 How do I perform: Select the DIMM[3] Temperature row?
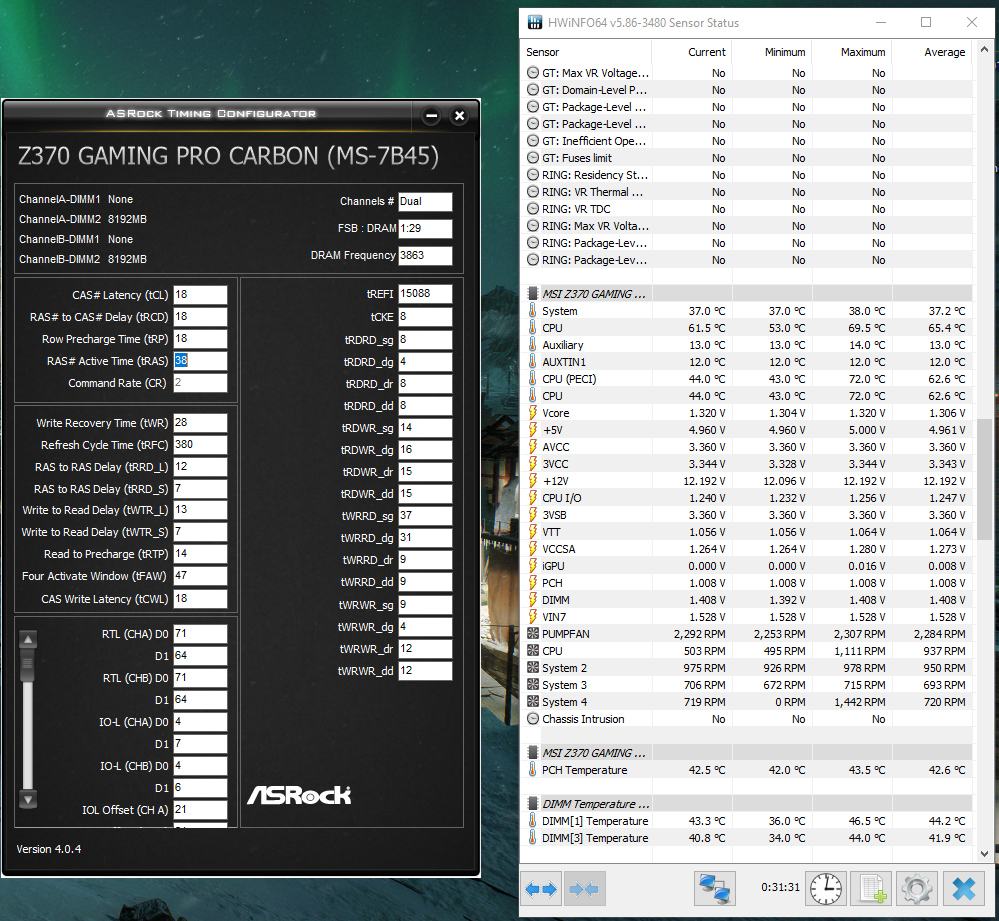(x=747, y=838)
